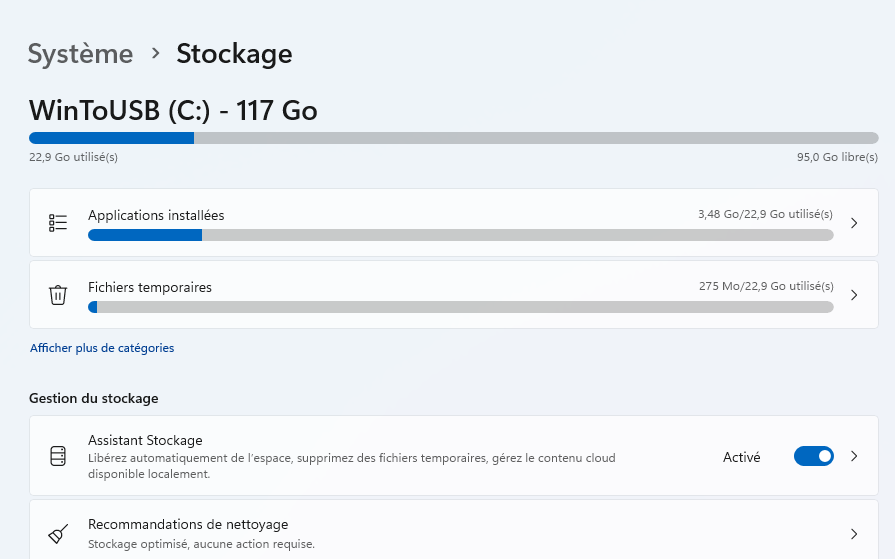Viewport: 895px width, 559px height.
Task: Open the Fichiers temporaires entry
Action: coord(454,295)
